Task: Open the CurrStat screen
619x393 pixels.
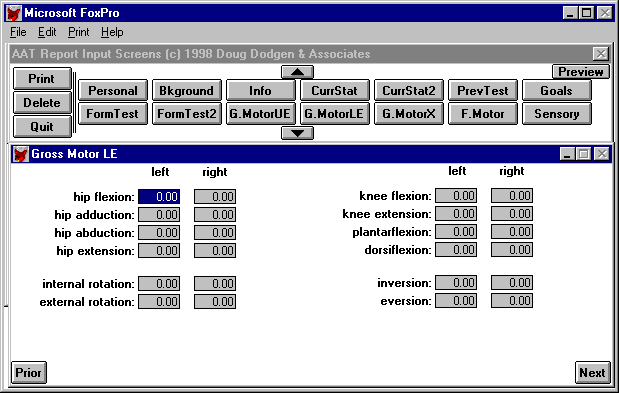Action: pyautogui.click(x=335, y=90)
